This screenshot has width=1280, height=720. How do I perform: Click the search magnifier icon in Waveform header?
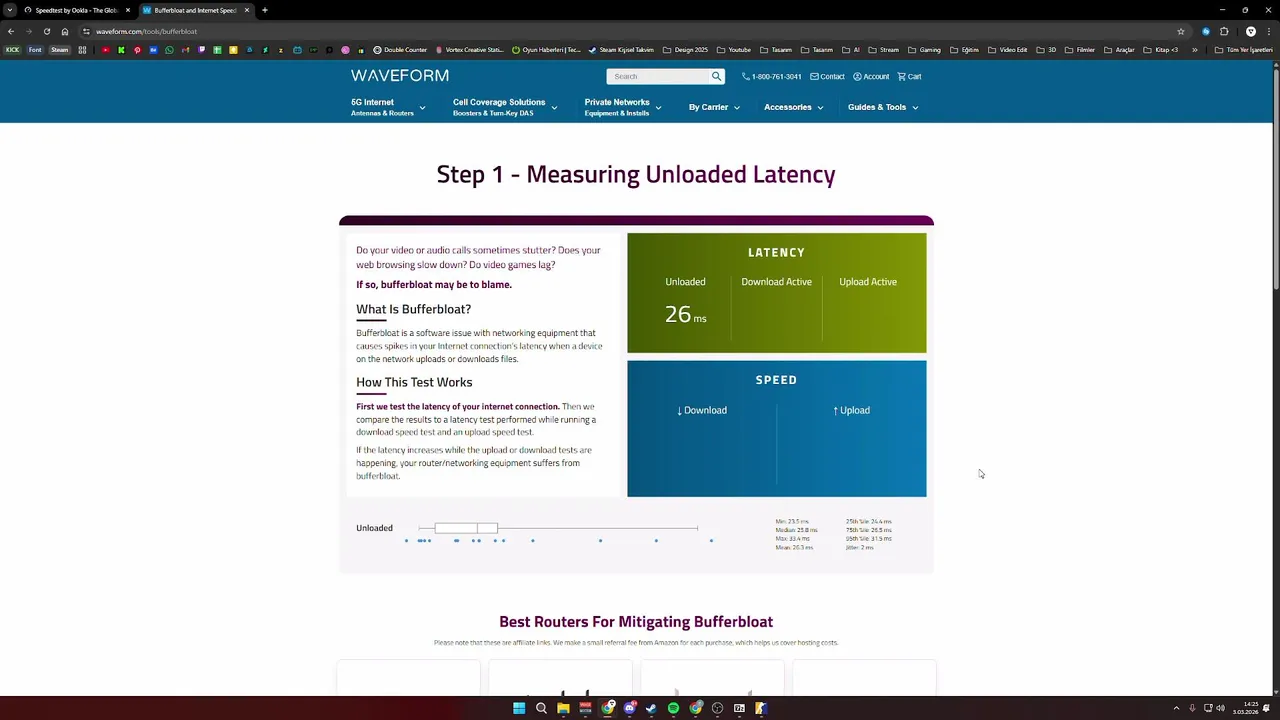pos(716,76)
